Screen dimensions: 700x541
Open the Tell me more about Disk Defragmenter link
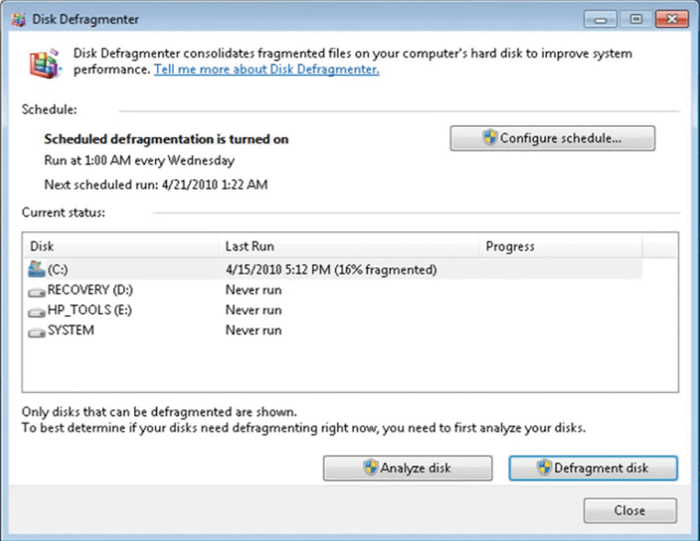point(266,69)
